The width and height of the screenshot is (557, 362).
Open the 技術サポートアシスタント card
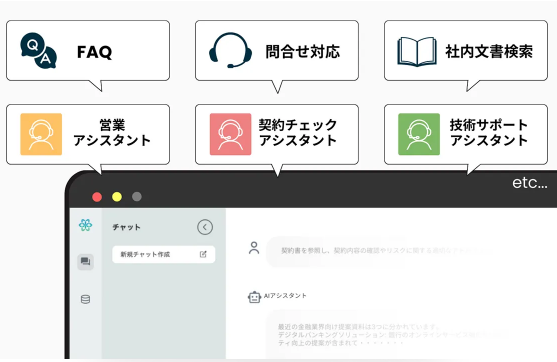(x=466, y=134)
